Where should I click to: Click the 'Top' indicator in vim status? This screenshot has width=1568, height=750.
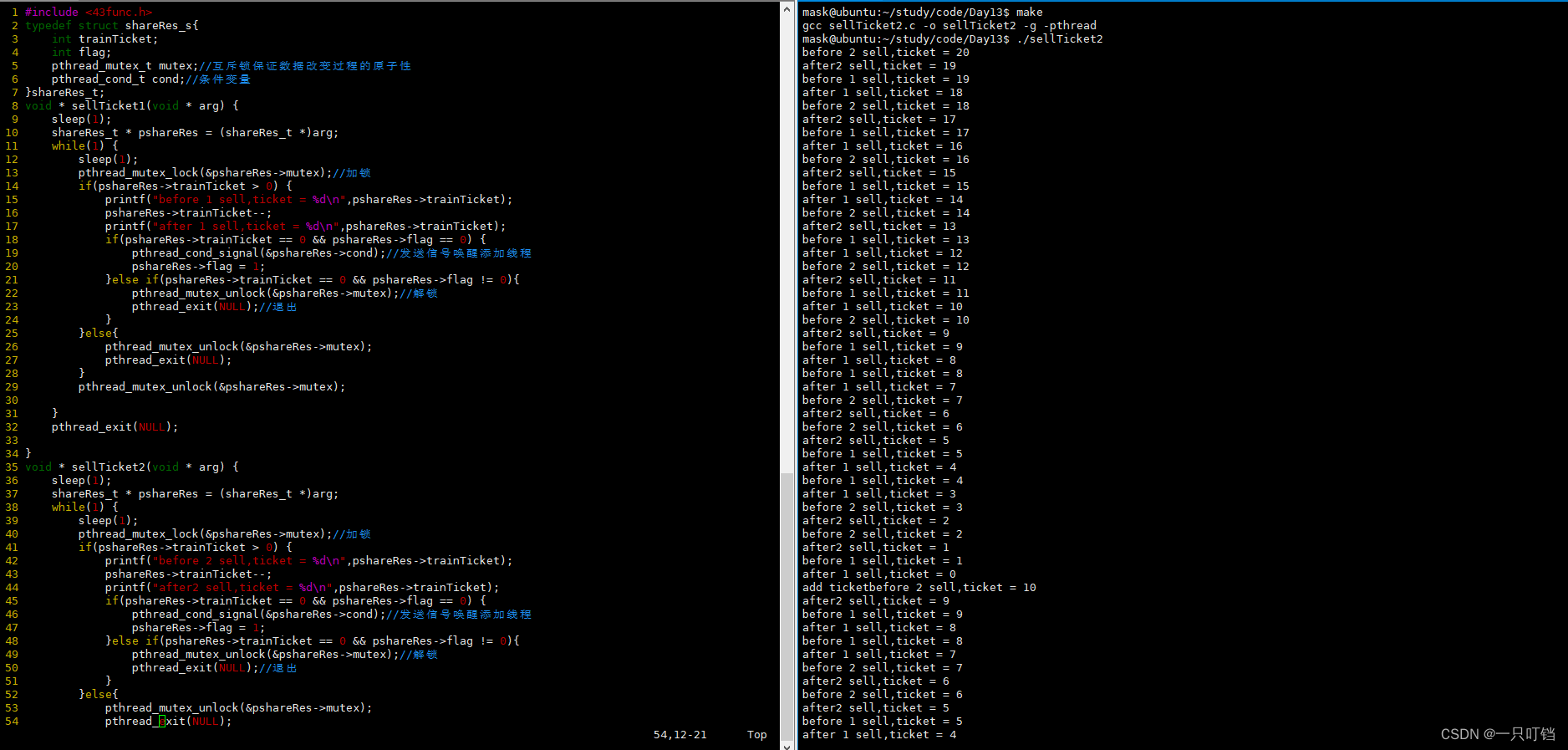click(x=756, y=734)
